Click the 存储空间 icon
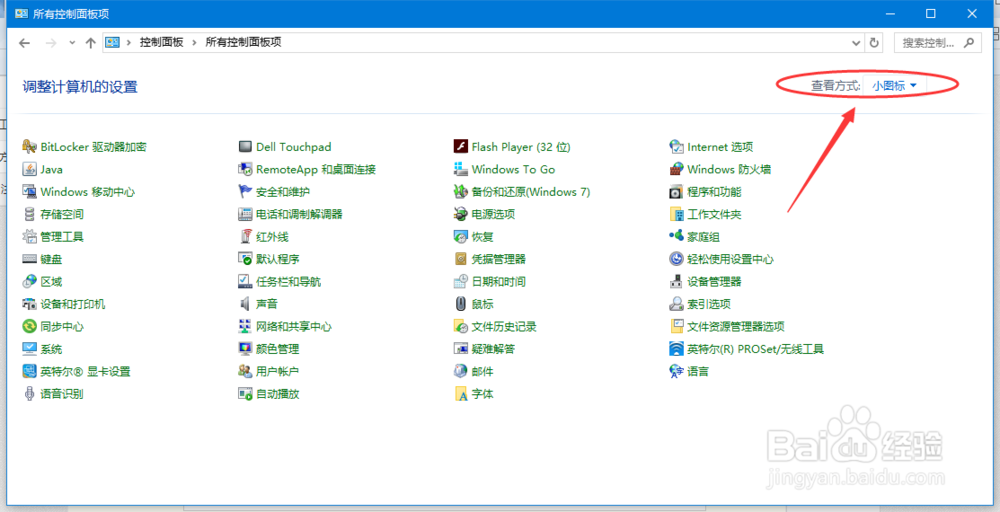The height and width of the screenshot is (512, 1000). (29, 214)
